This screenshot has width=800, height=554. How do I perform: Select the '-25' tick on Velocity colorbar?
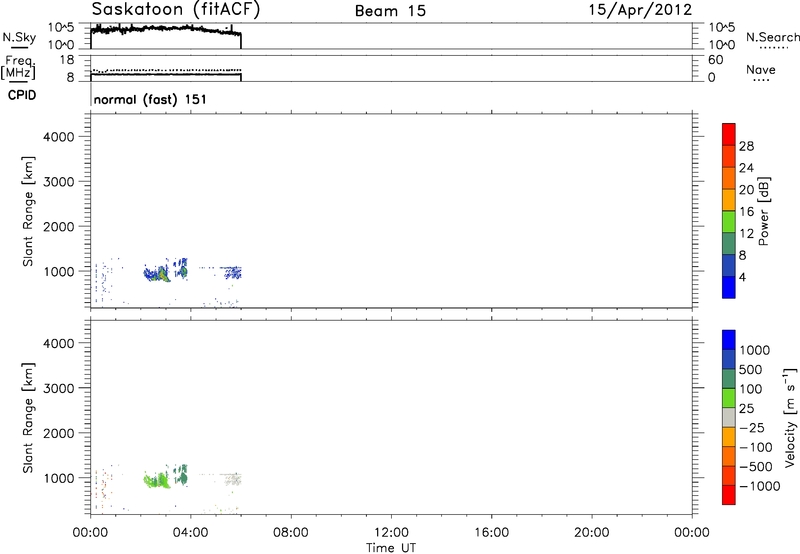coord(752,428)
